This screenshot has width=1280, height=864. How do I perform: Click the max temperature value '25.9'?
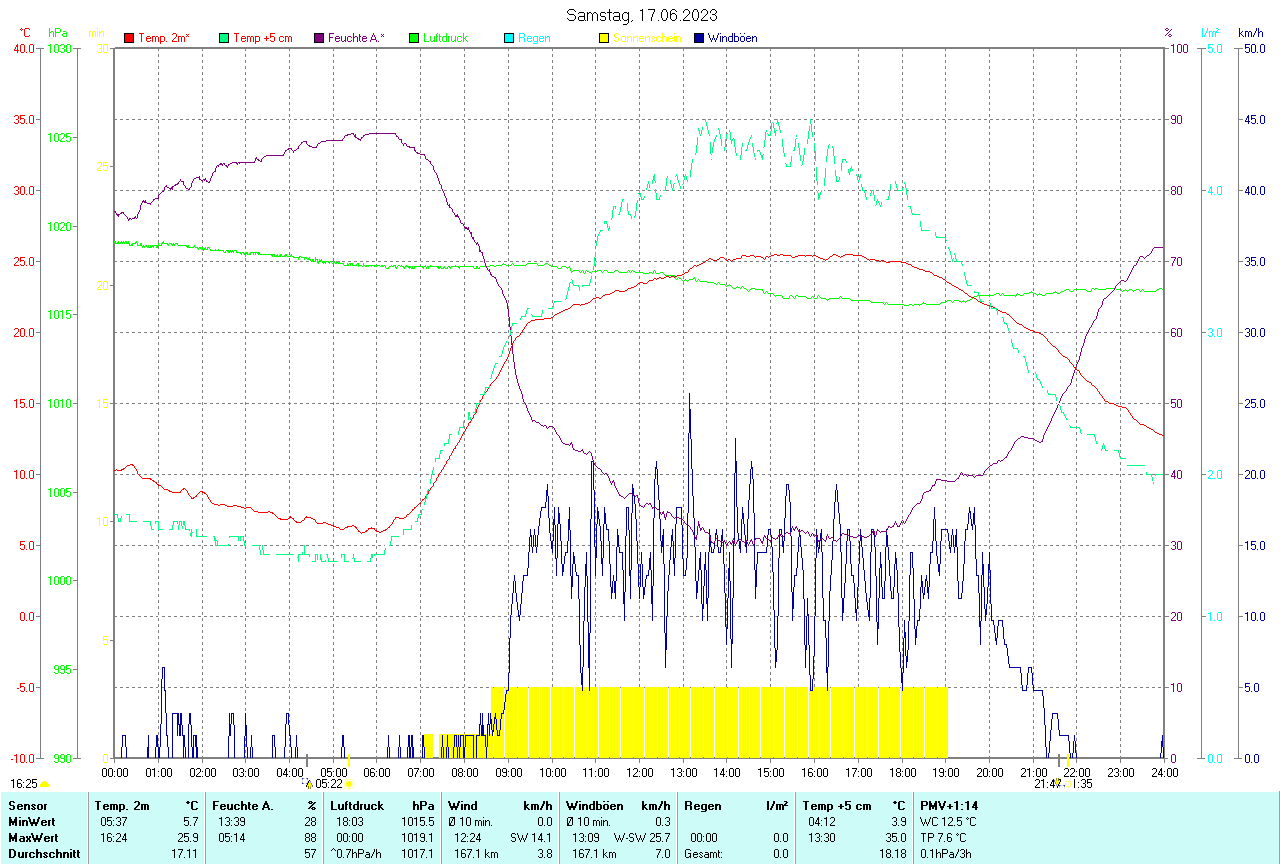click(189, 838)
